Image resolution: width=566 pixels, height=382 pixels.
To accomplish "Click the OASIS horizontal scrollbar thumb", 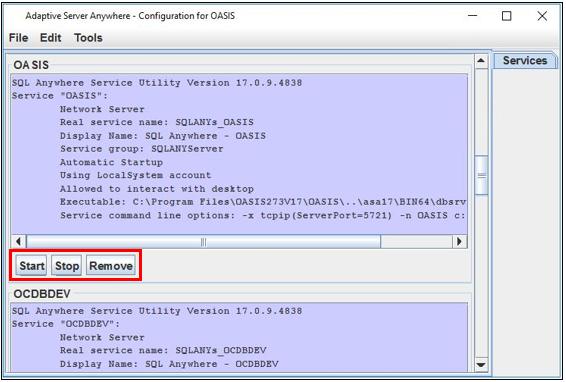I will click(204, 241).
